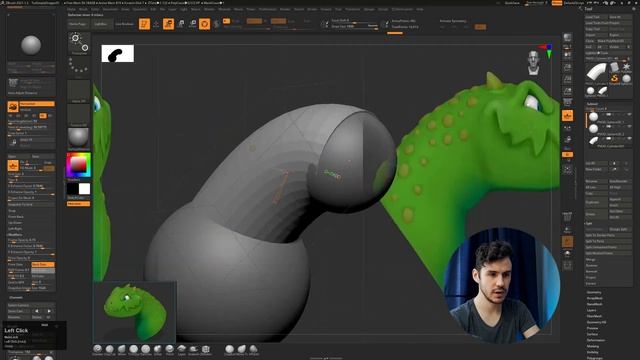
Task: Toggle visibility eye of first Sphere subtool
Action: 629,115
